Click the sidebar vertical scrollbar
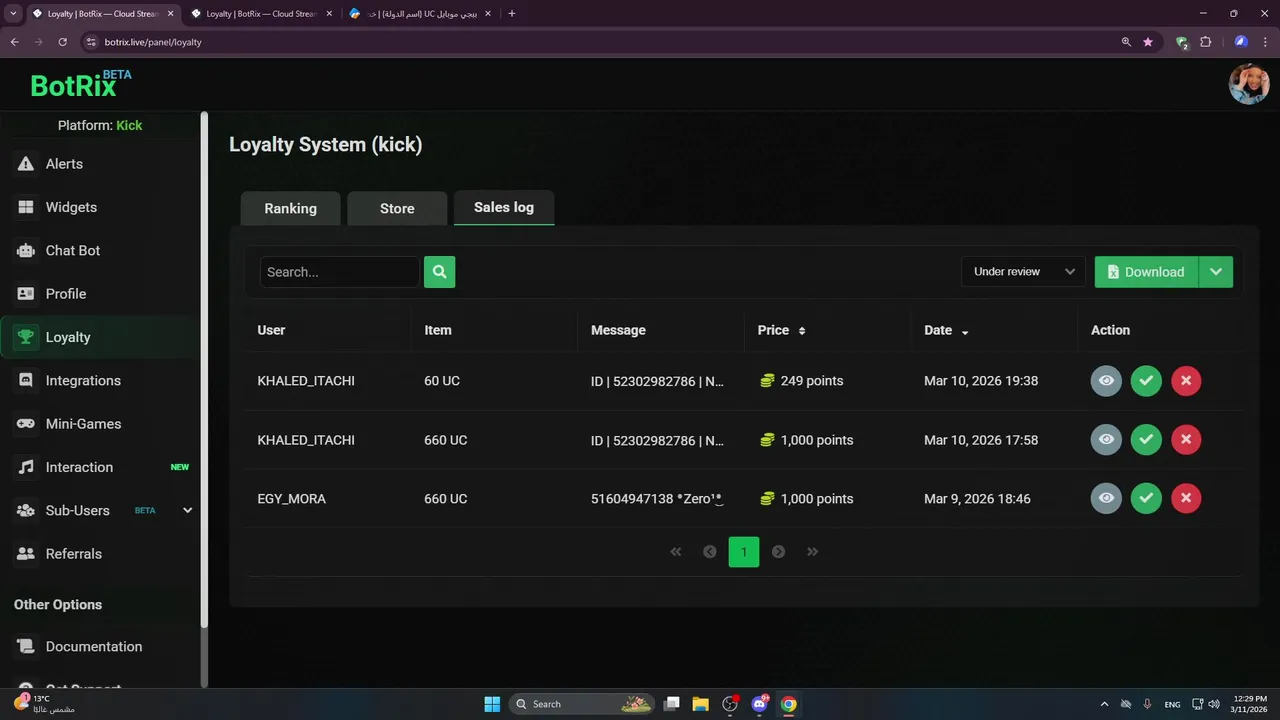Screen dimensions: 1280x720 pos(205,370)
